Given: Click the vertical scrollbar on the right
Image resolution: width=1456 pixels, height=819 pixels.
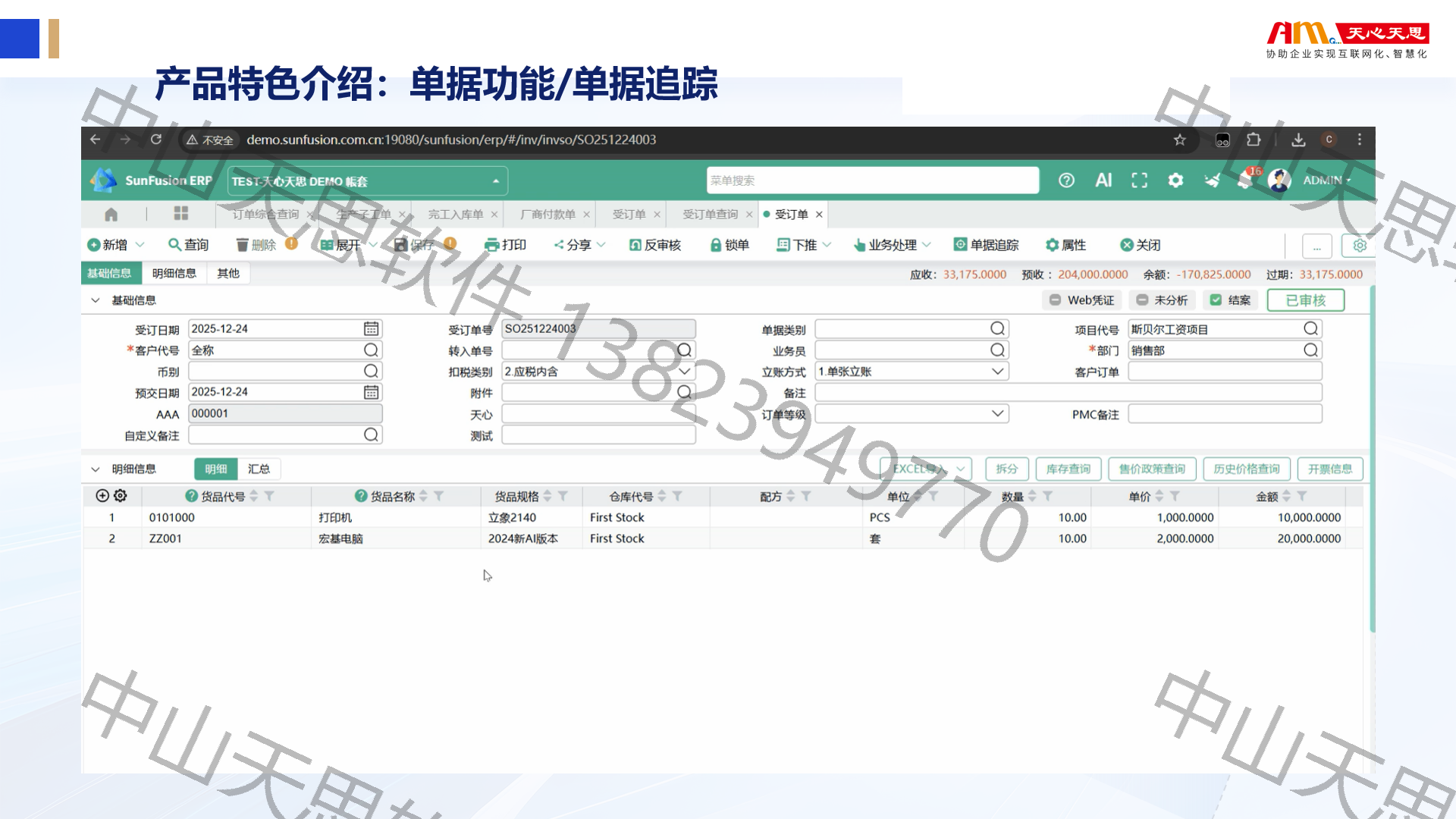Looking at the screenshot, I should coord(1372,459).
